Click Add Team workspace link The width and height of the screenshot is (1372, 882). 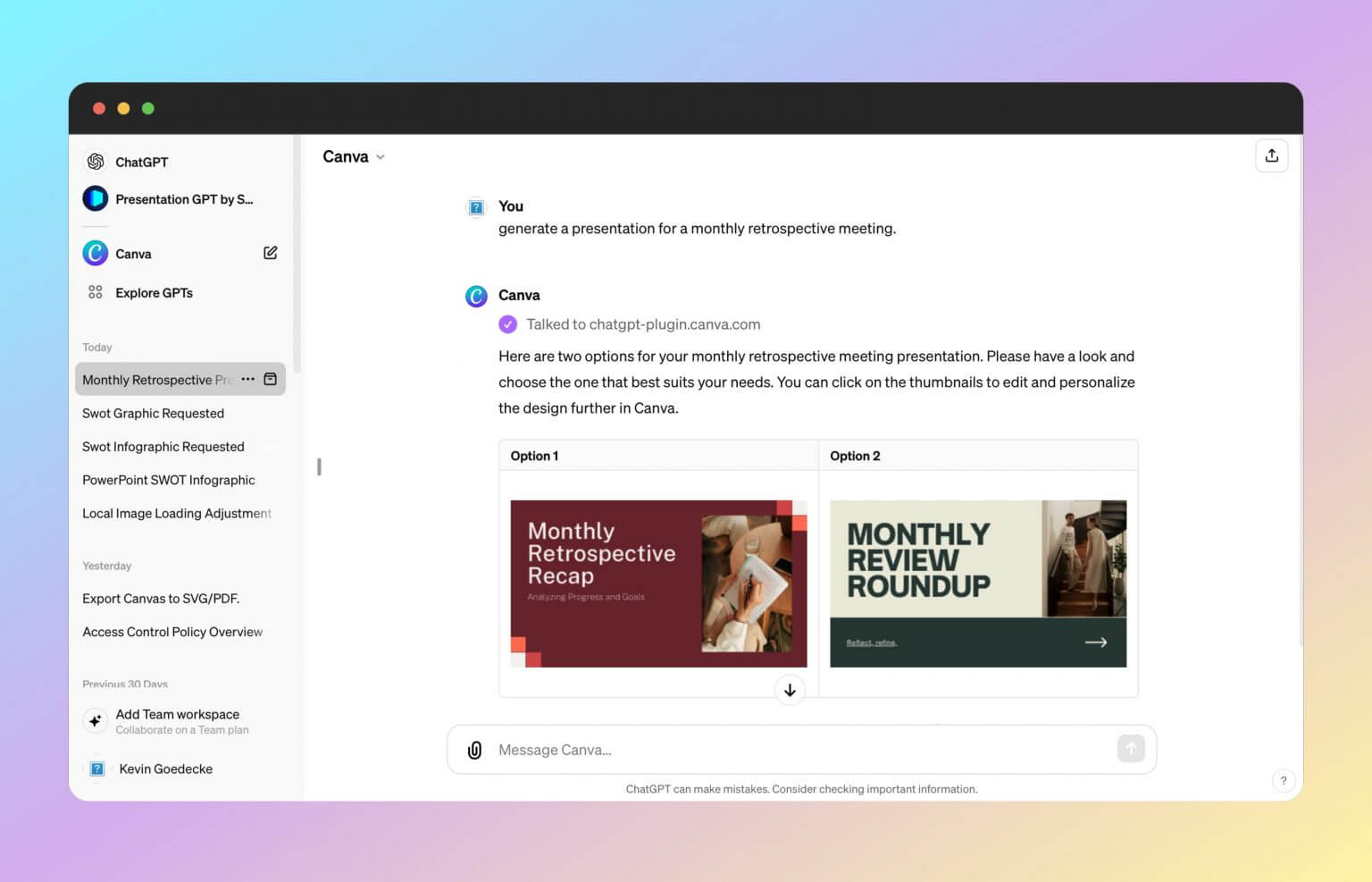[177, 714]
